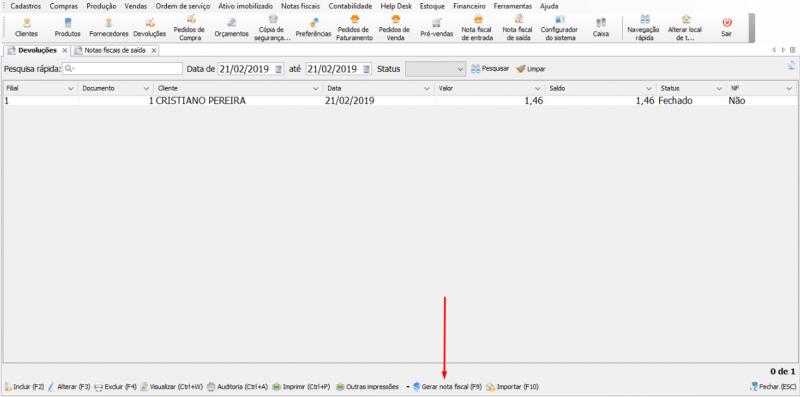Open the Compras menu
The image size is (800, 397).
point(64,7)
